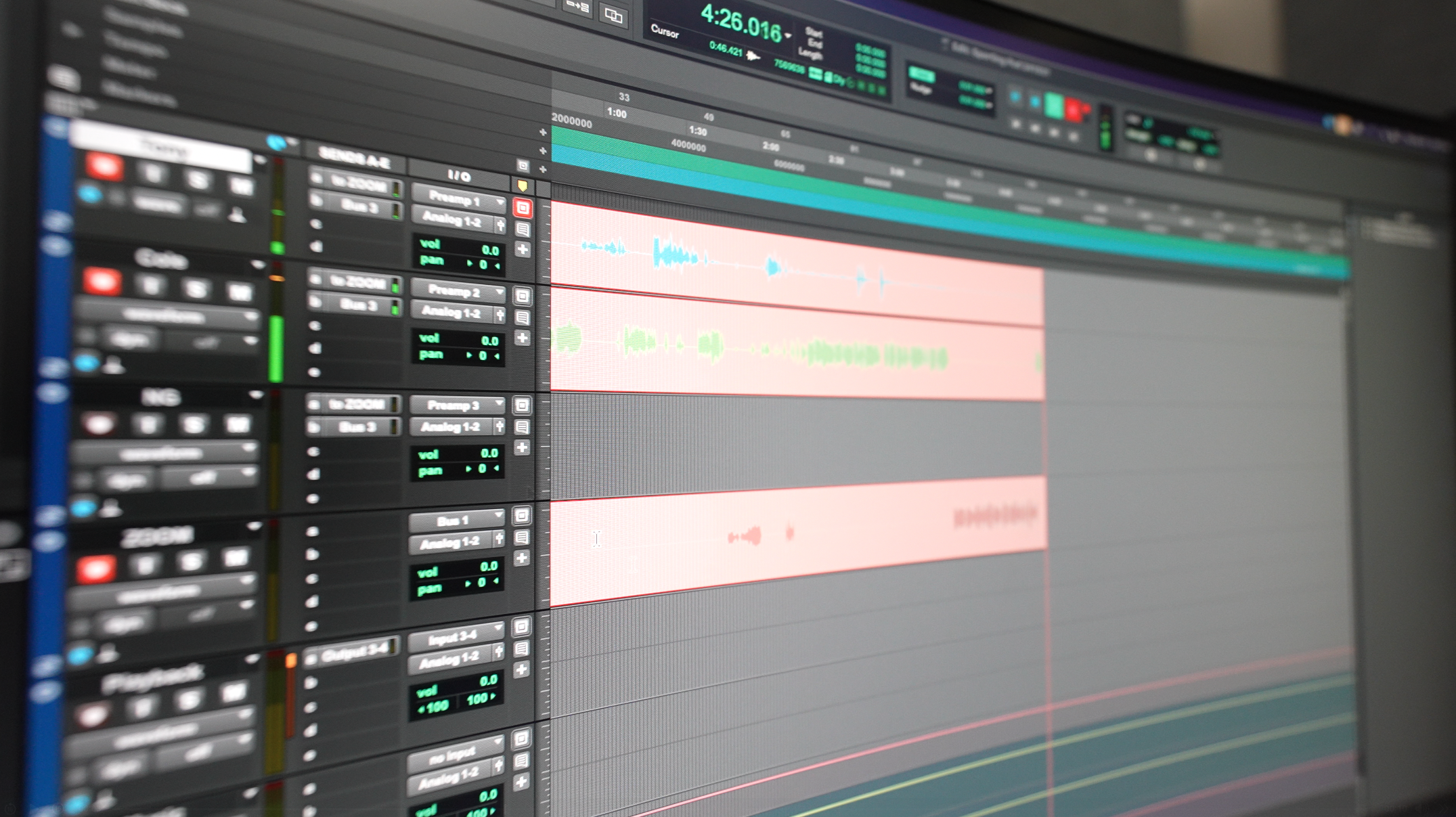
Task: Click Analog 1-2 output on the Preamp 3 track
Action: (x=450, y=426)
